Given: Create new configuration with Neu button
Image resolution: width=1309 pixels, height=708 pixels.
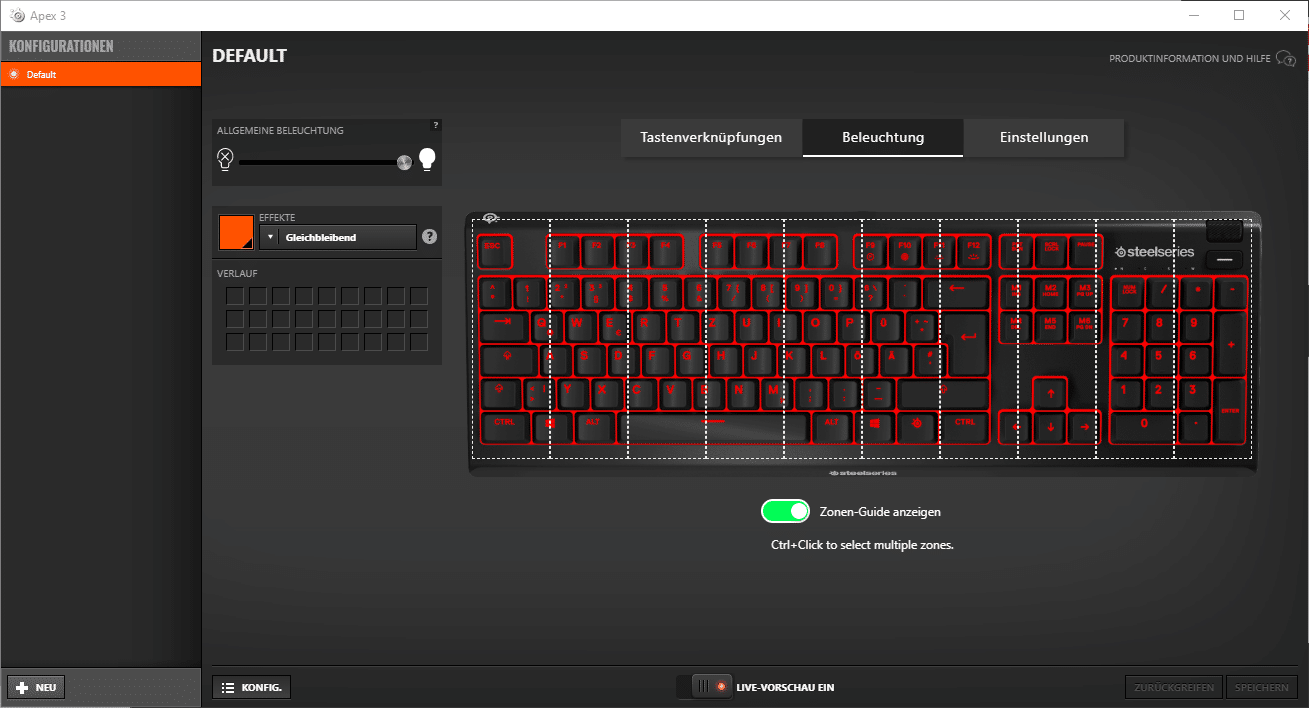Looking at the screenshot, I should click(37, 687).
